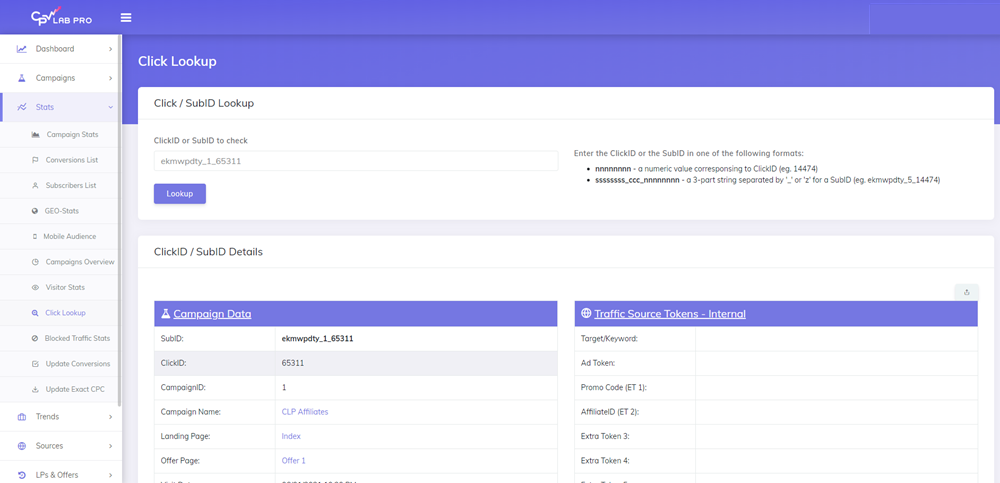Click the Campaigns flask icon
The width and height of the screenshot is (1000, 483).
coord(22,78)
